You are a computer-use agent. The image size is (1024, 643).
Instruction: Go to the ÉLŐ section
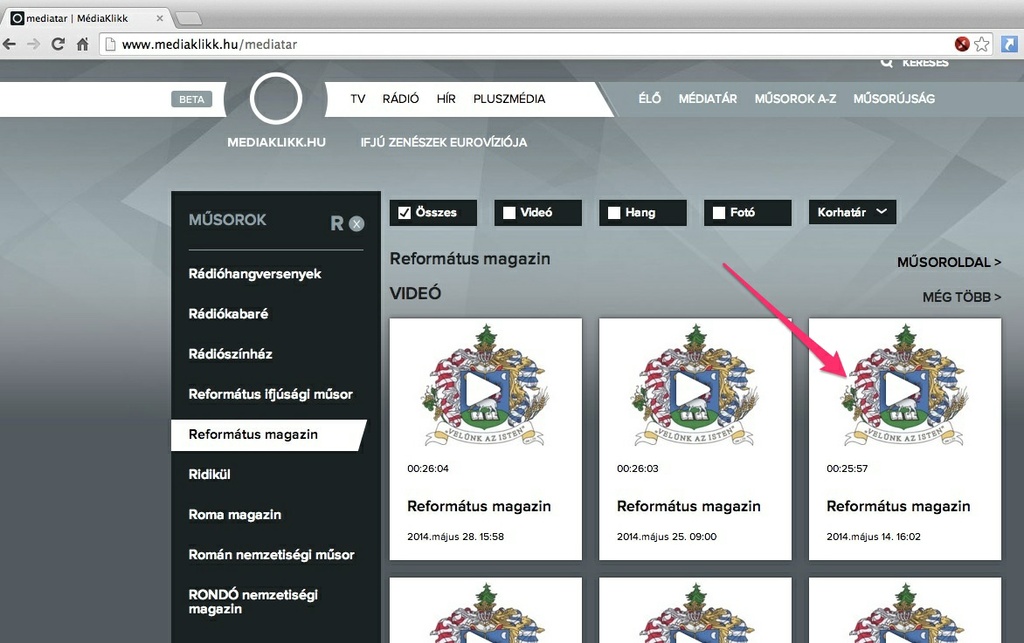pyautogui.click(x=650, y=99)
